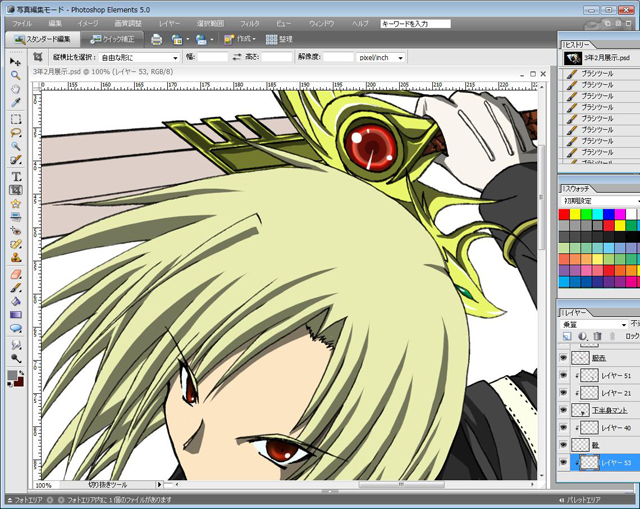Toggle visibility of 下半身マント layer

click(x=563, y=410)
